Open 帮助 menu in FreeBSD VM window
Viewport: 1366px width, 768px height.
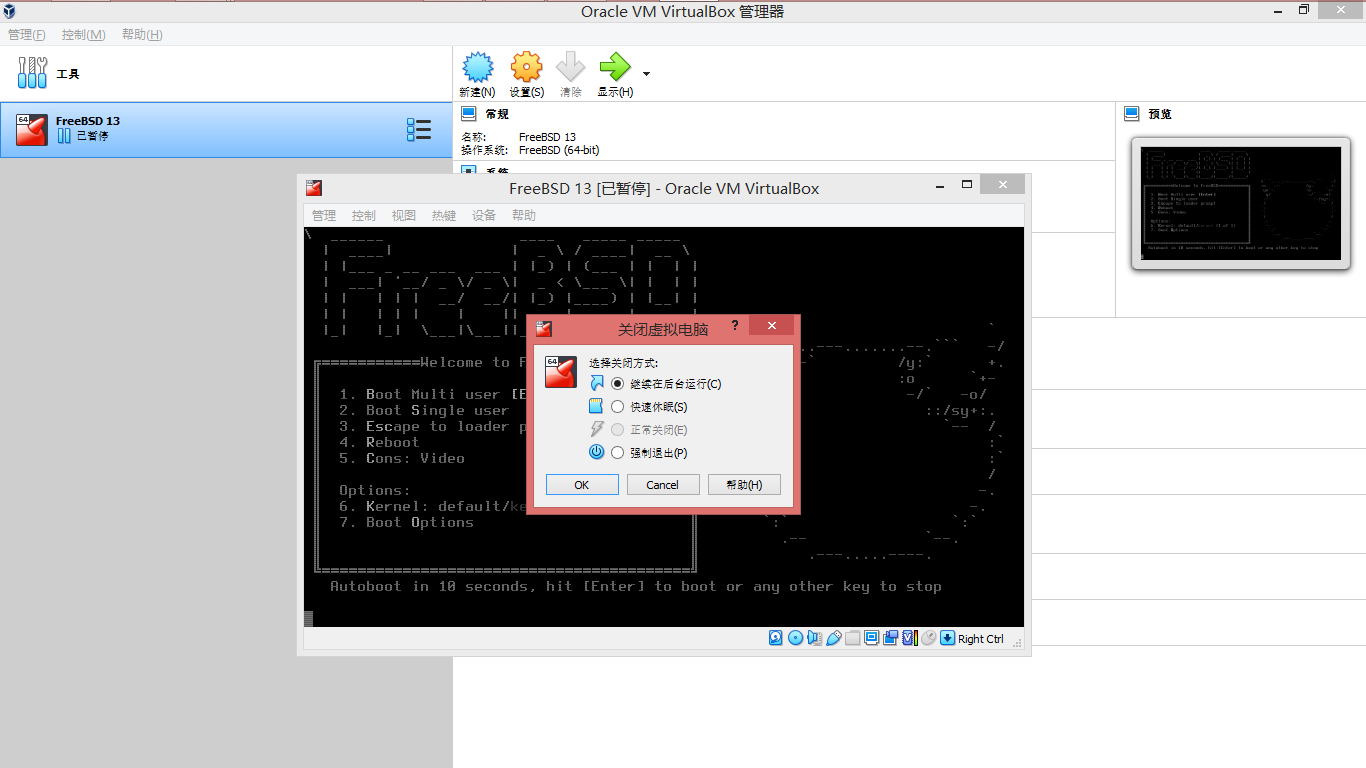tap(524, 215)
